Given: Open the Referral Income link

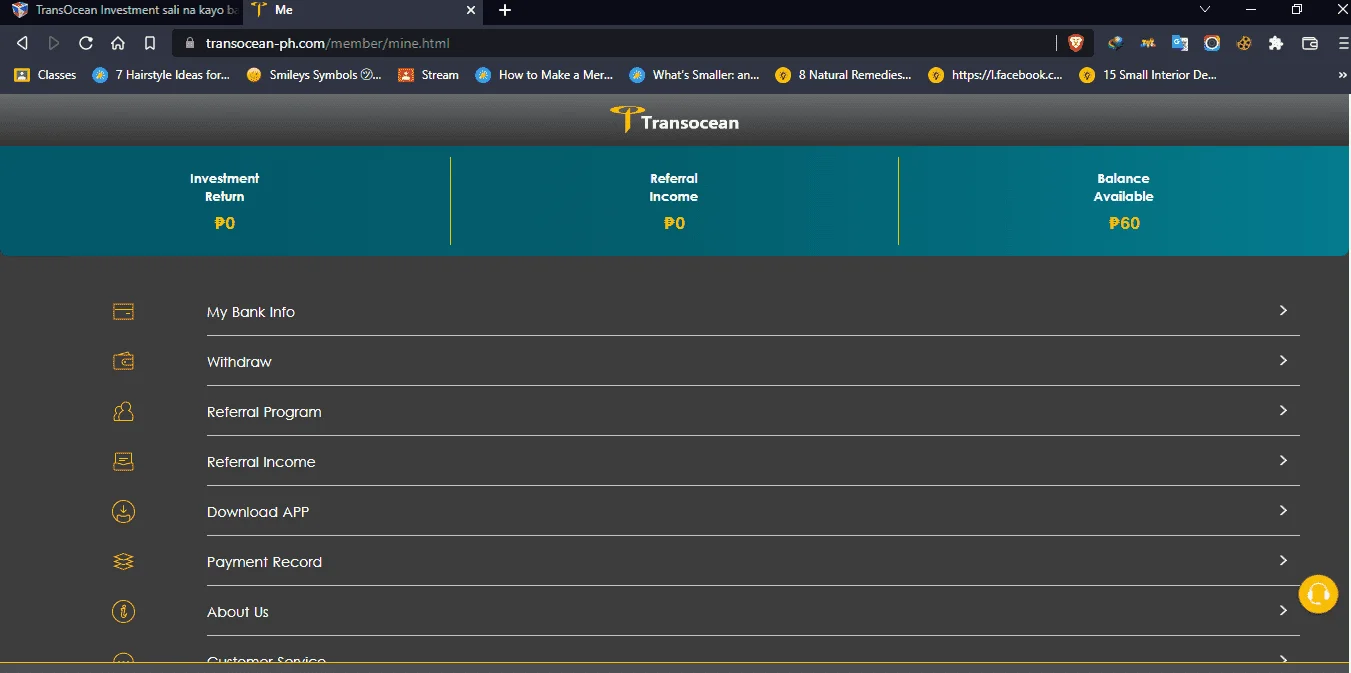Looking at the screenshot, I should pos(261,462).
